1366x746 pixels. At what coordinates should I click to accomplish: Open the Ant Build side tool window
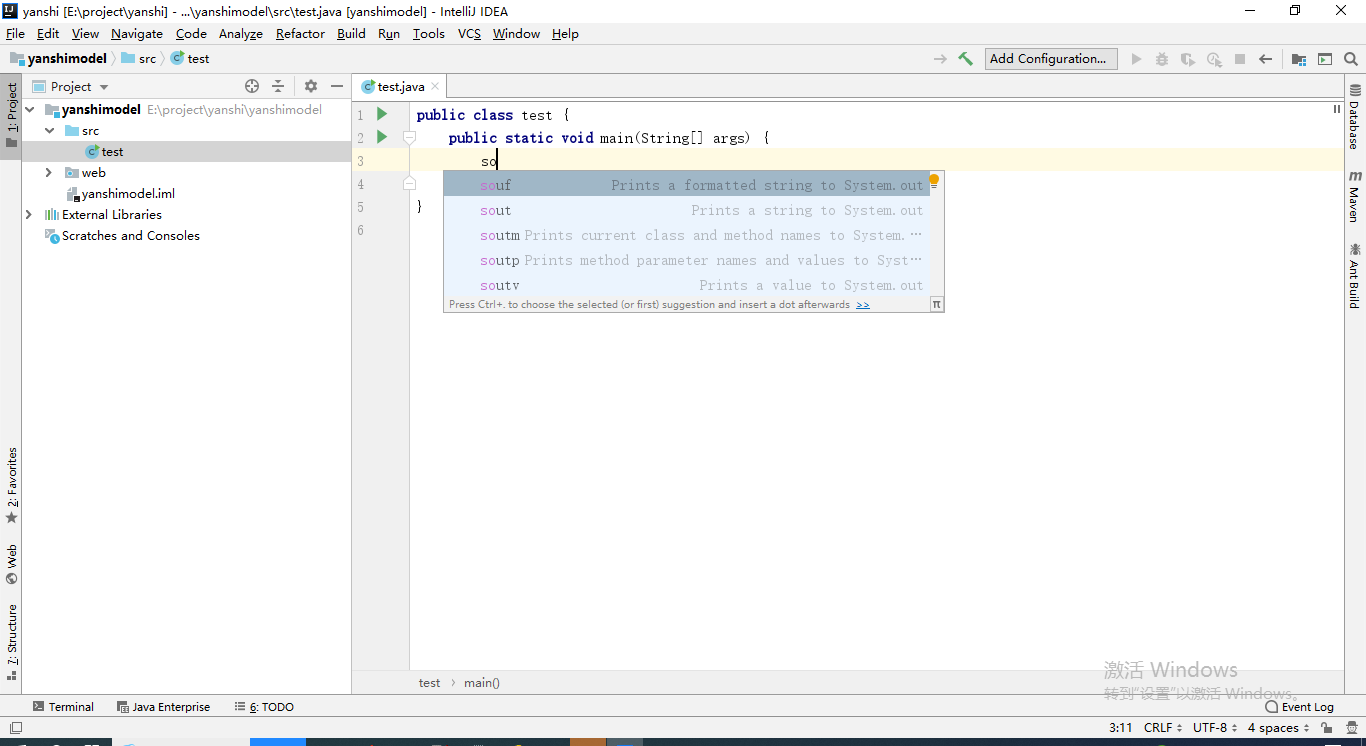pyautogui.click(x=1355, y=275)
